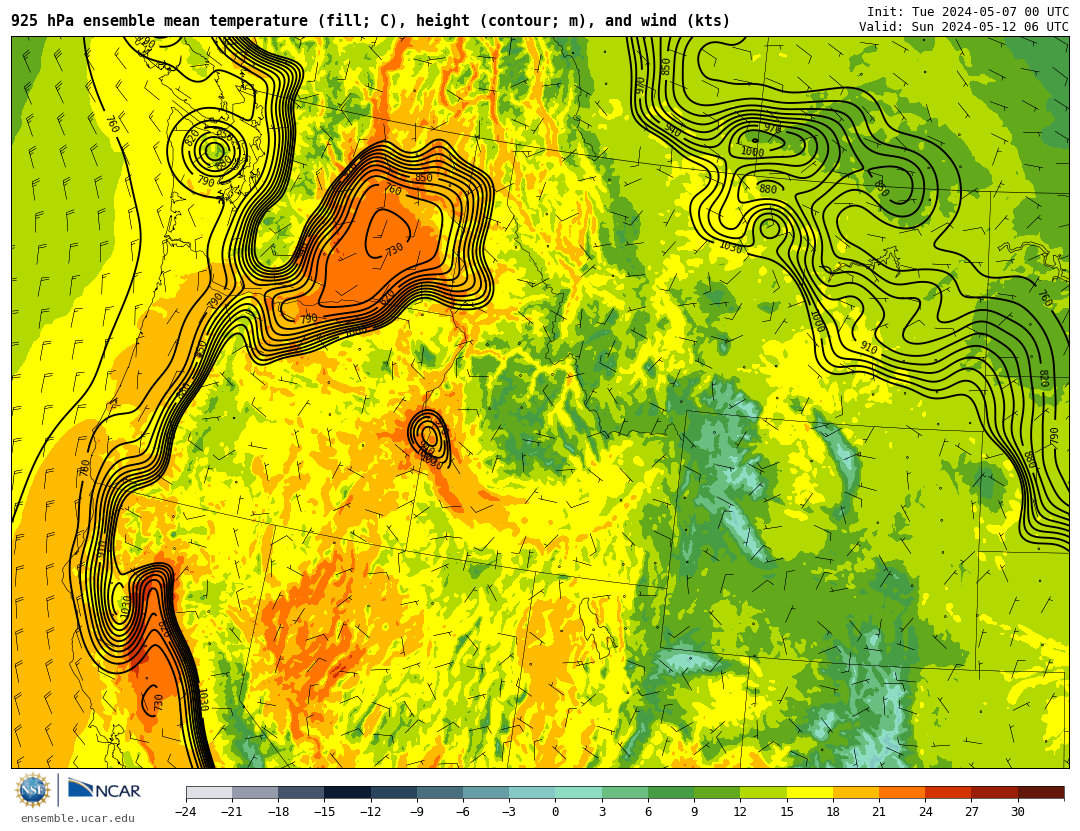Pick the yellow 15 to 18 colorbar segment

click(809, 792)
